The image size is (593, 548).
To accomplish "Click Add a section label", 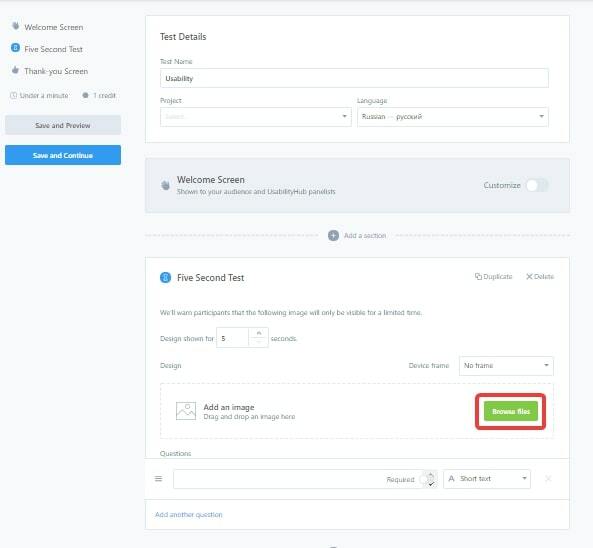I will coord(365,236).
